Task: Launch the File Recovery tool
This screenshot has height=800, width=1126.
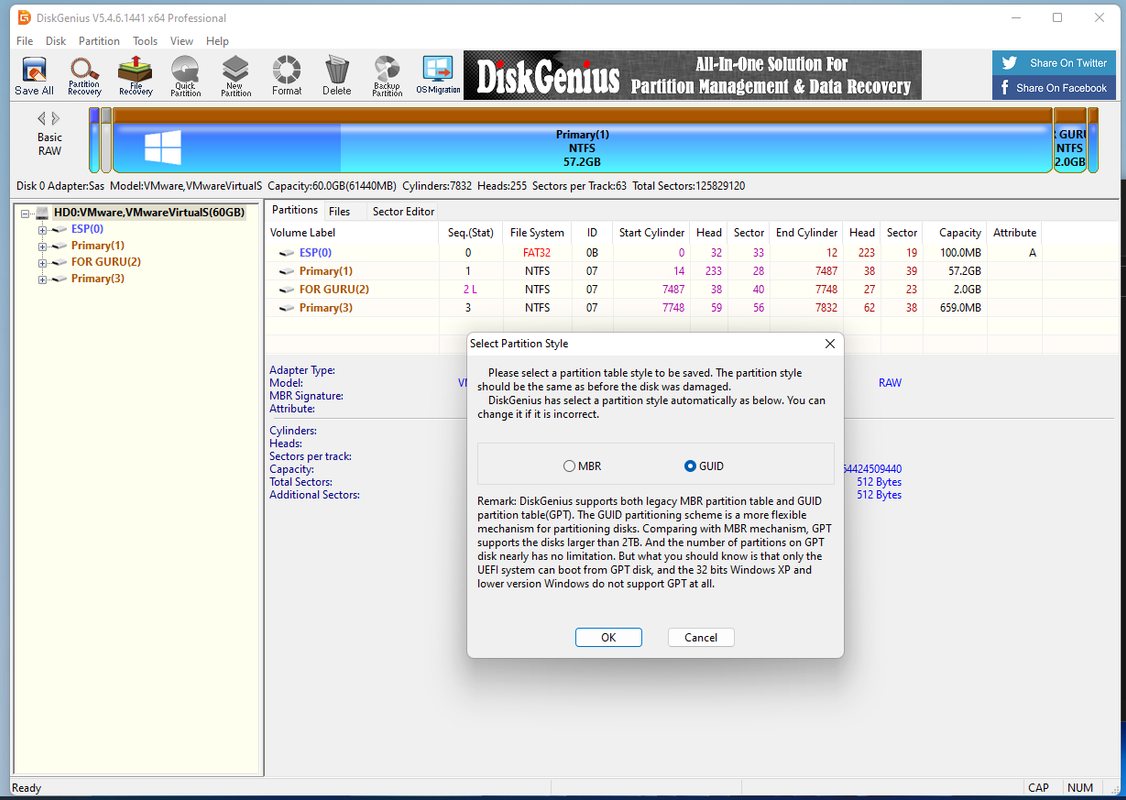Action: [135, 75]
